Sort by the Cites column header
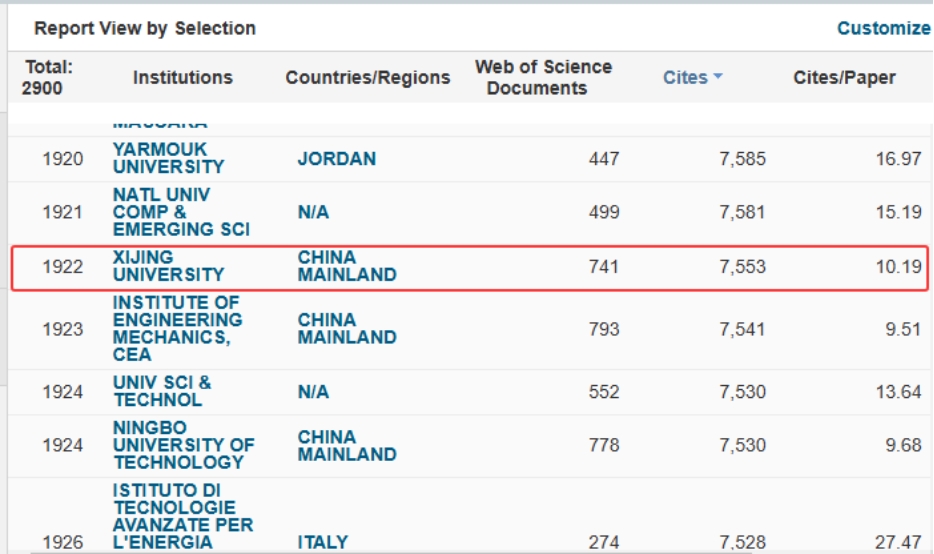This screenshot has height=554, width=934. point(685,77)
